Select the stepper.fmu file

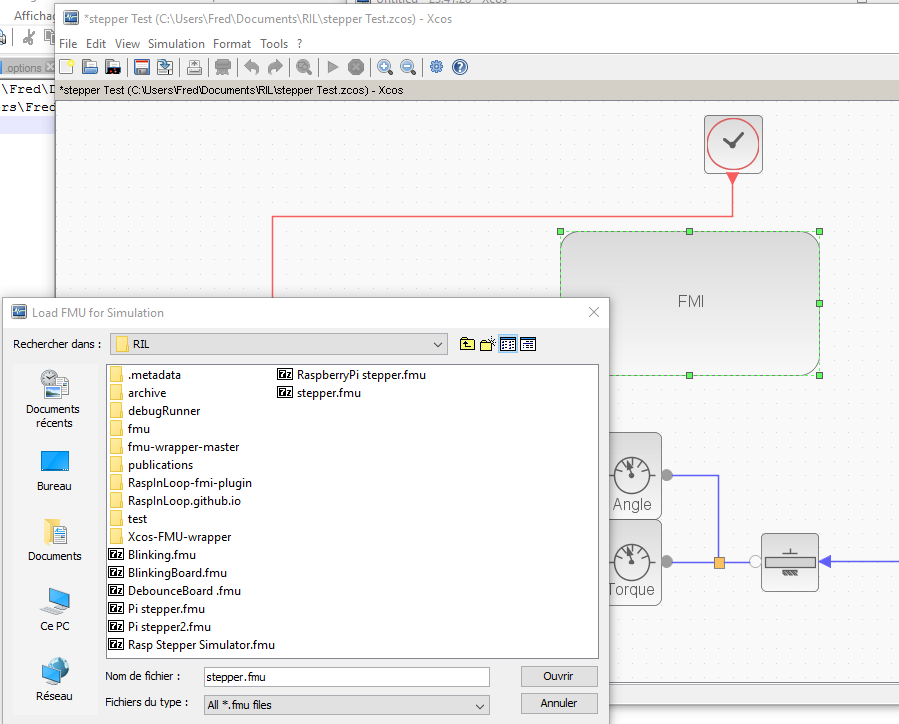click(319, 393)
